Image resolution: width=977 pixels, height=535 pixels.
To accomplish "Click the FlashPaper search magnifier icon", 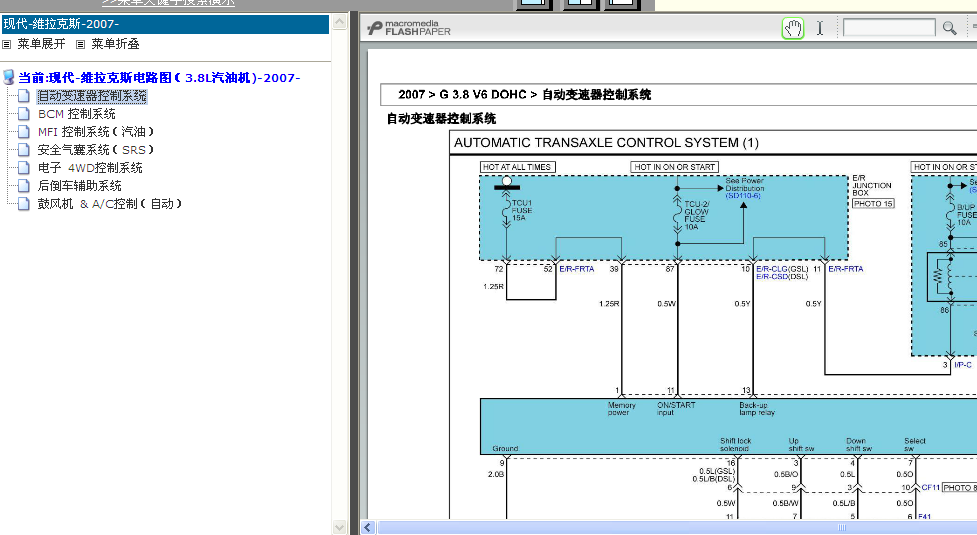I will (x=949, y=28).
